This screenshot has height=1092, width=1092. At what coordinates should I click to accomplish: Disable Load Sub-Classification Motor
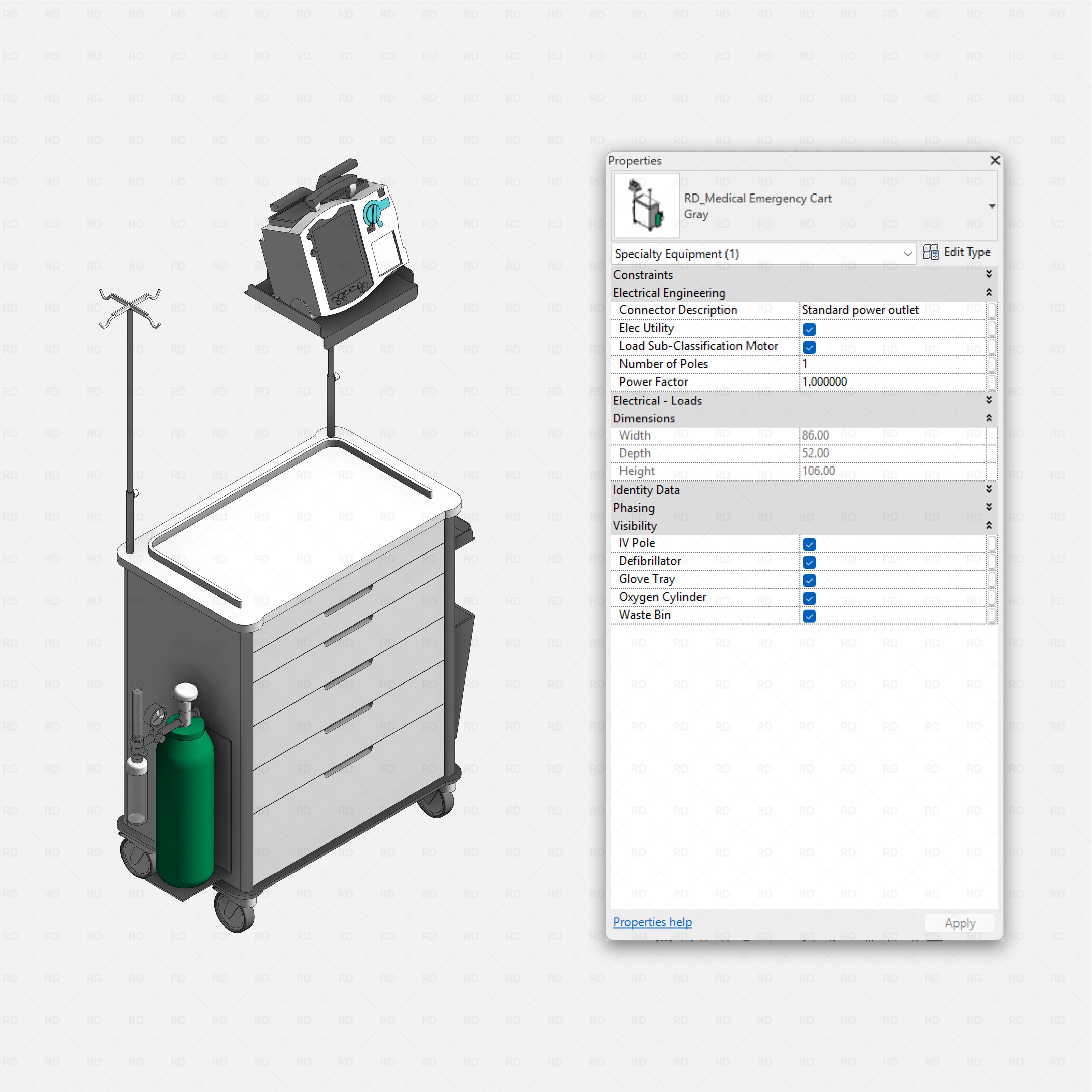pos(809,347)
